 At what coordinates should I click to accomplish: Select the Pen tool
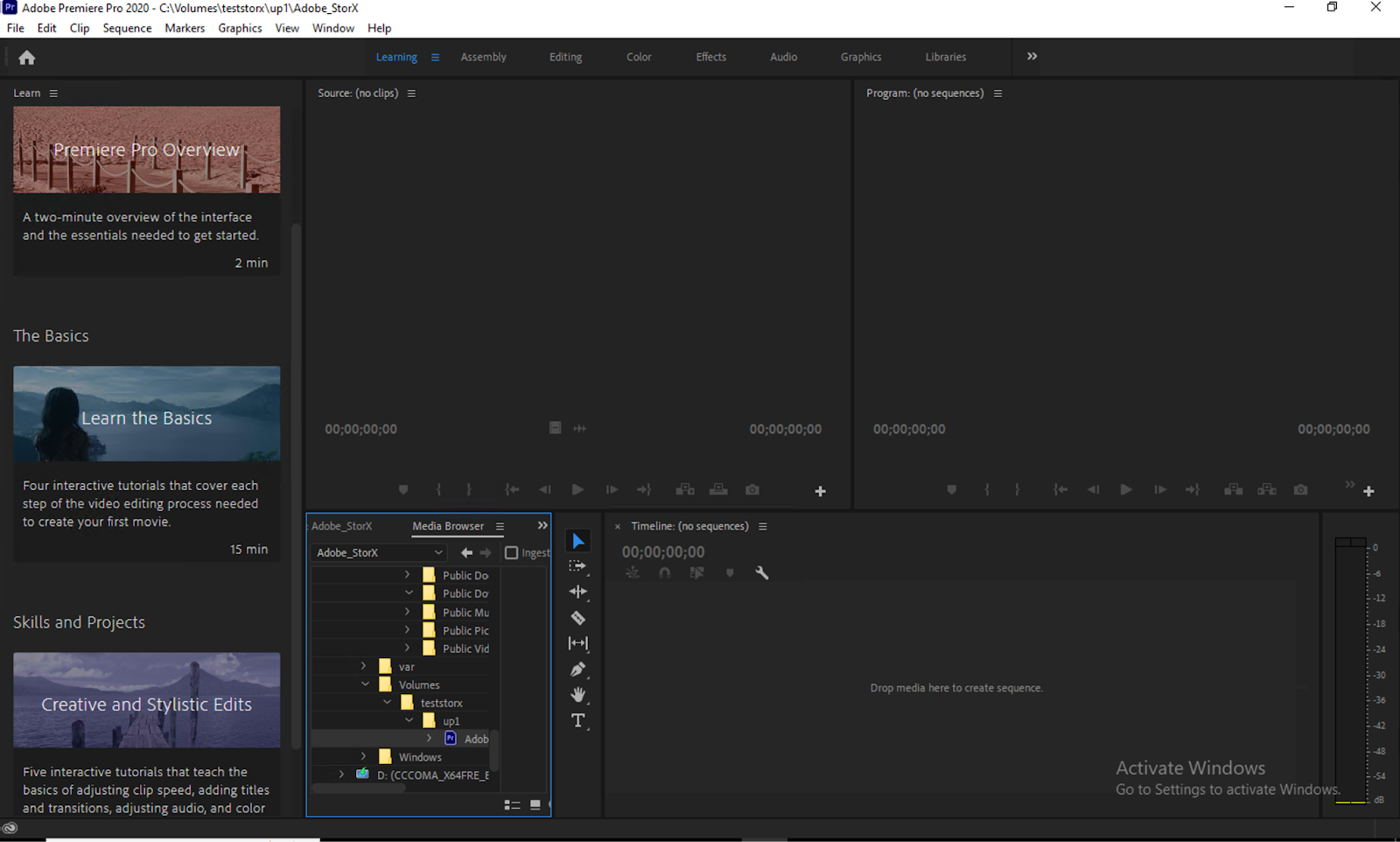pos(577,670)
